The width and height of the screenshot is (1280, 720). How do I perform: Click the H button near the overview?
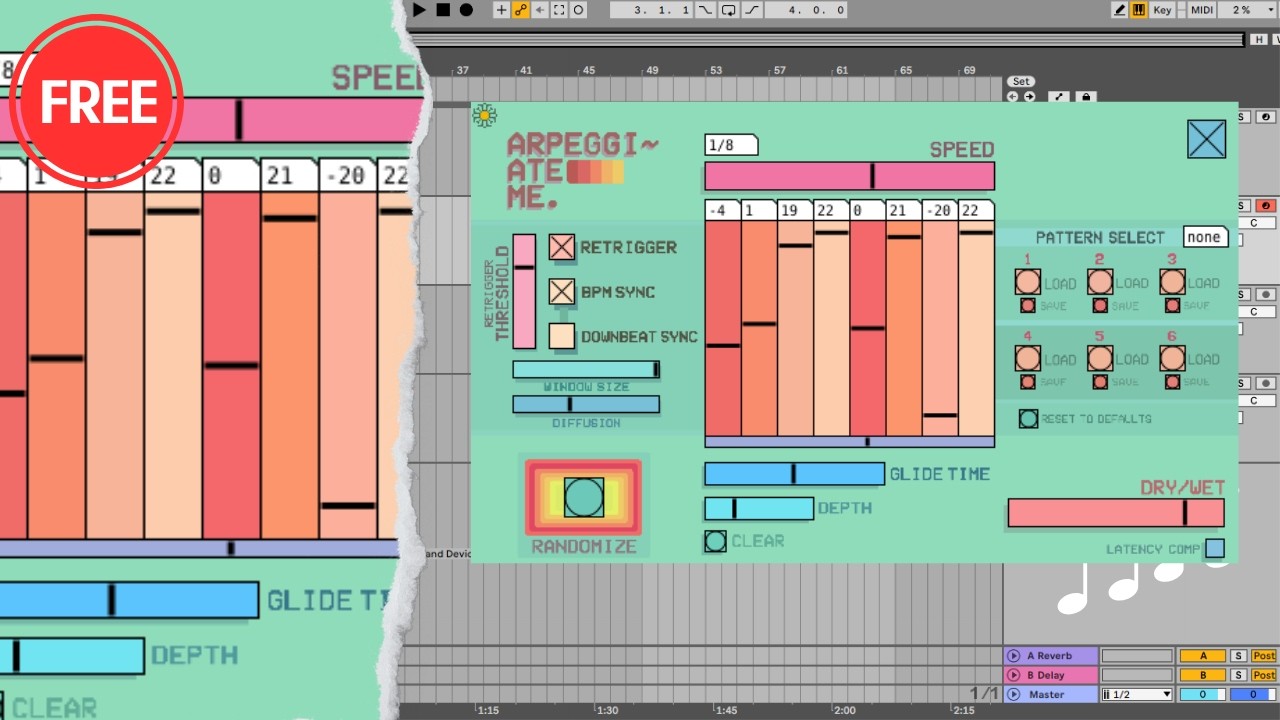[x=1259, y=39]
